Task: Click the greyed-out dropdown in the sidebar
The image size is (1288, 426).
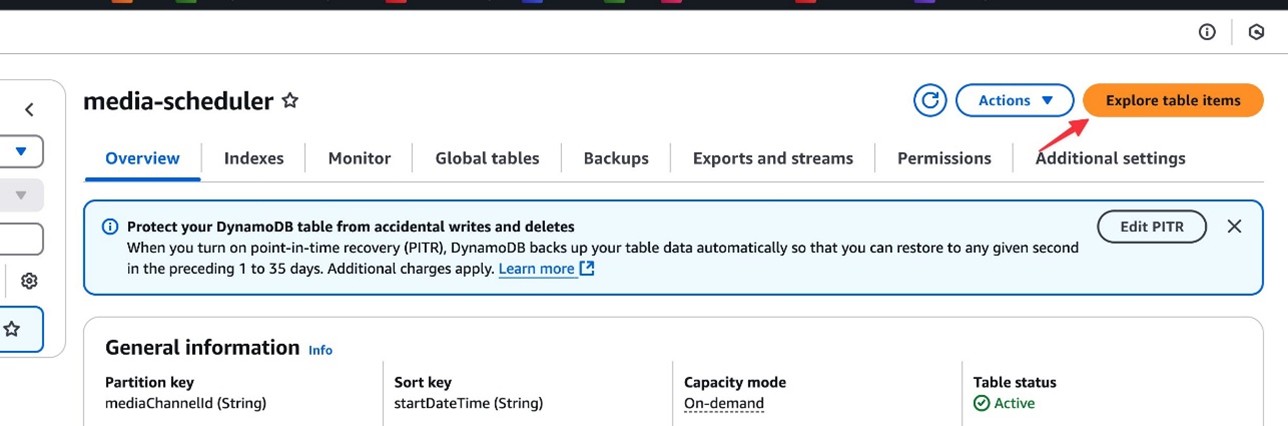Action: tap(20, 195)
